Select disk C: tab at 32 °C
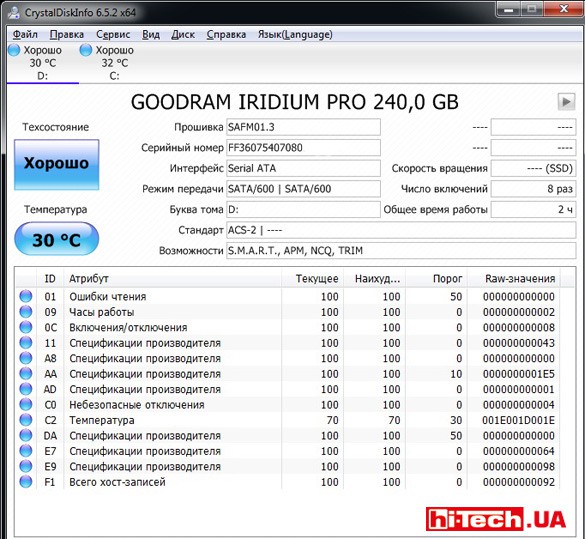 (114, 63)
